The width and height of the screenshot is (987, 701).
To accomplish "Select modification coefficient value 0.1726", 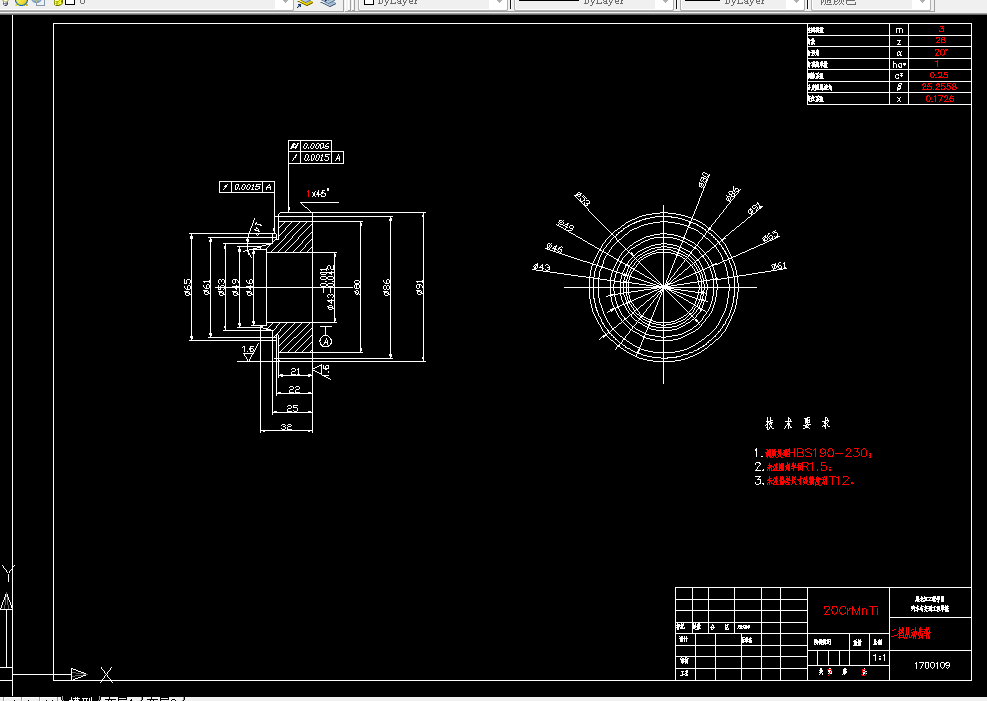I will point(940,99).
